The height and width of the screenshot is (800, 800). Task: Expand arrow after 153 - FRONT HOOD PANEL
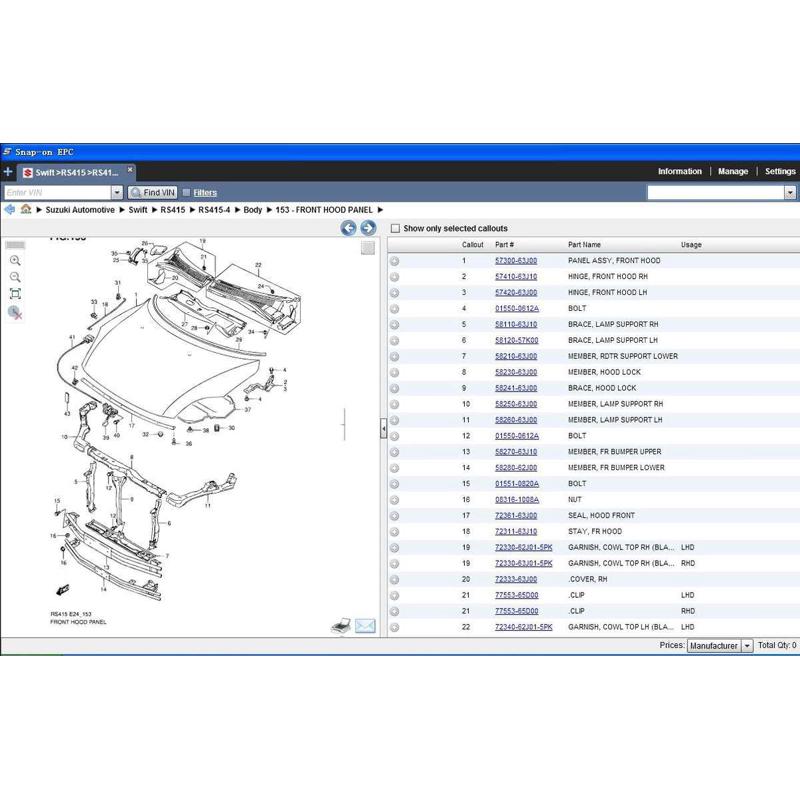380,210
